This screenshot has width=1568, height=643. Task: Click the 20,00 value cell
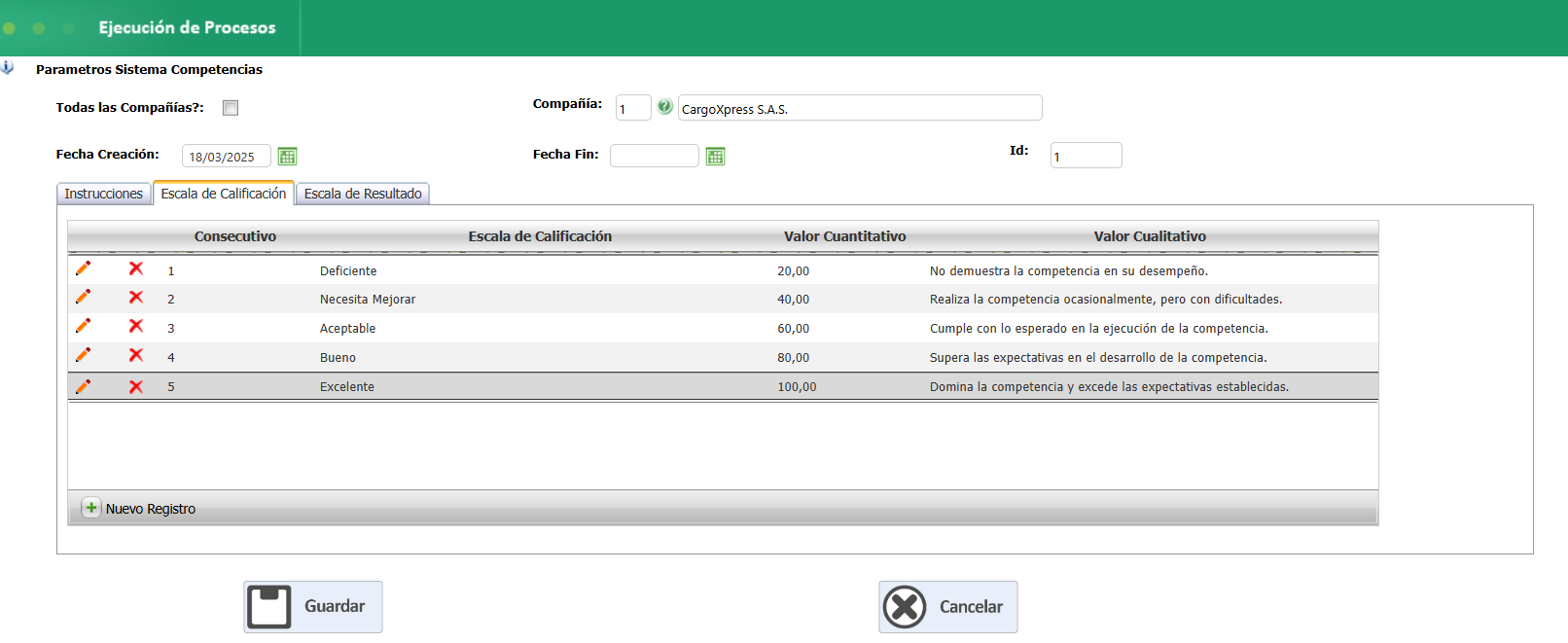793,271
